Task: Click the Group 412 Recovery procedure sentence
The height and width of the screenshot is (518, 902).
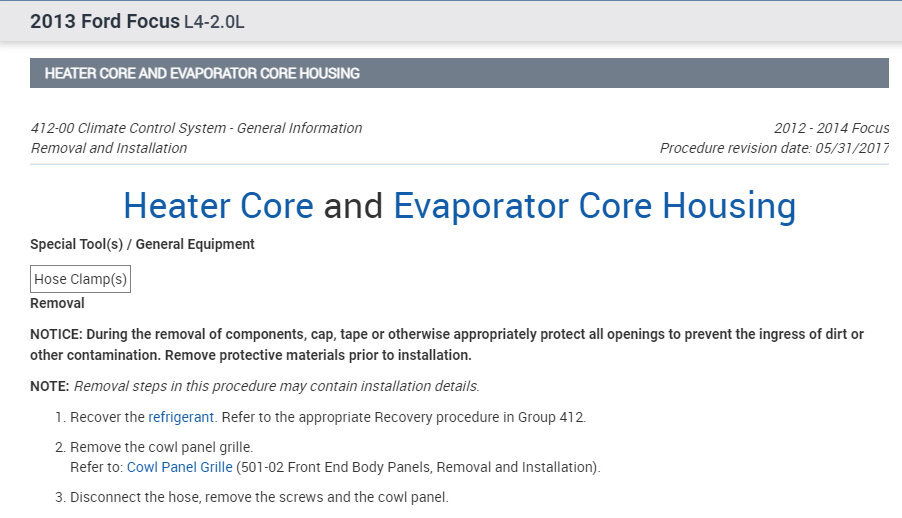Action: [402, 417]
